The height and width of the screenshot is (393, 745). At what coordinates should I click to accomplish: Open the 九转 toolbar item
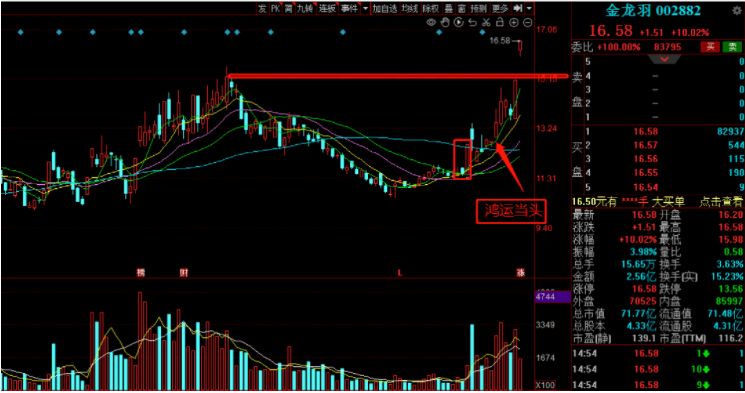(305, 9)
